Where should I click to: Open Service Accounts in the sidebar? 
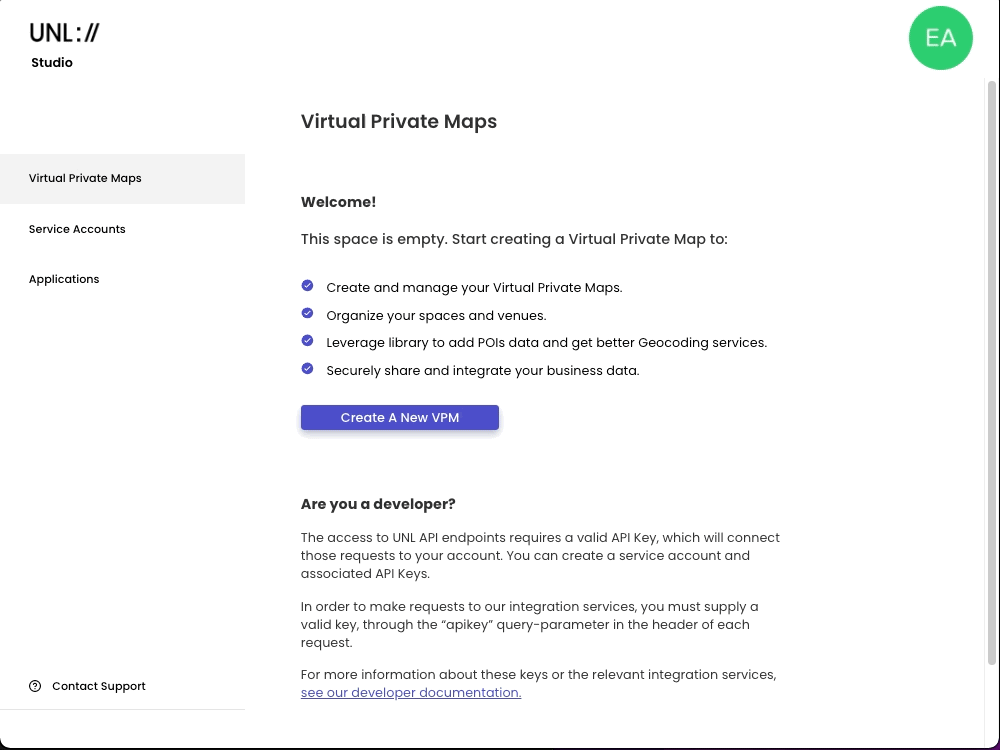pos(77,229)
